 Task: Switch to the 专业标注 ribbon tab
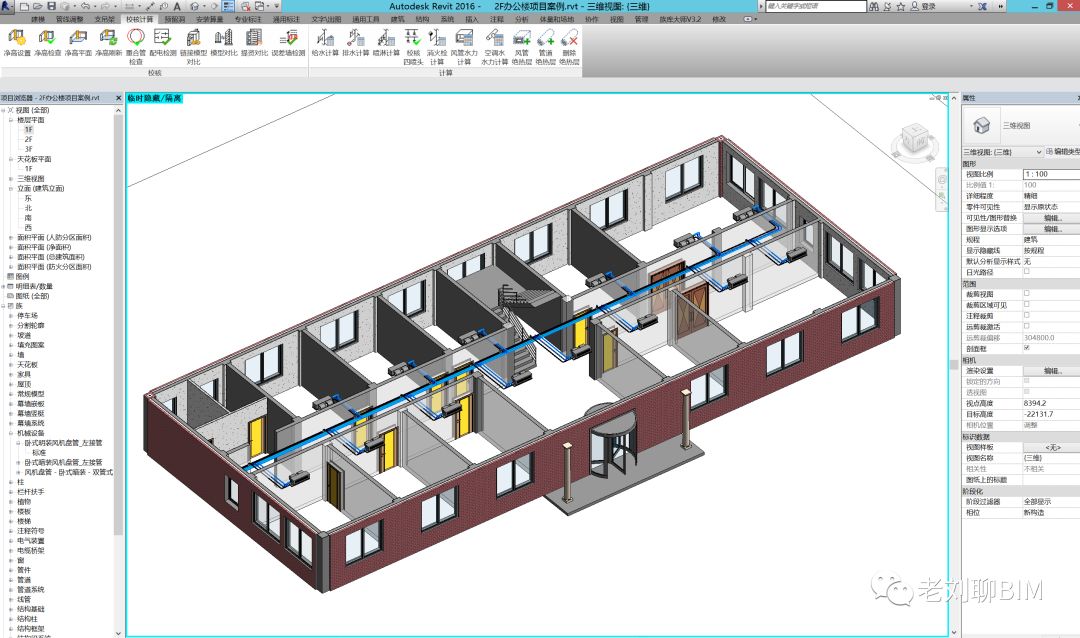[248, 19]
